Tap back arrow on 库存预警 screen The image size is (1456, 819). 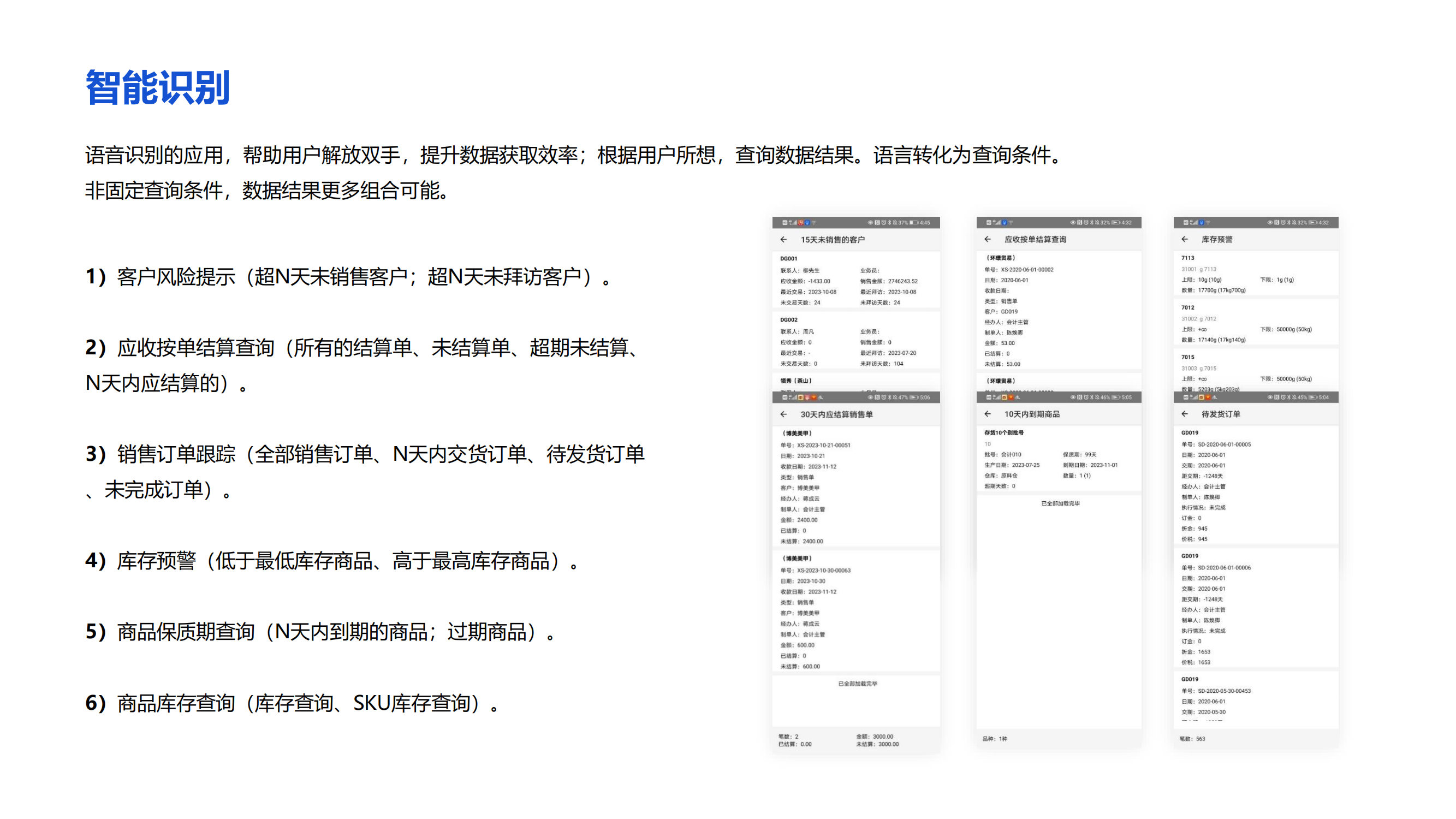[x=1185, y=239]
